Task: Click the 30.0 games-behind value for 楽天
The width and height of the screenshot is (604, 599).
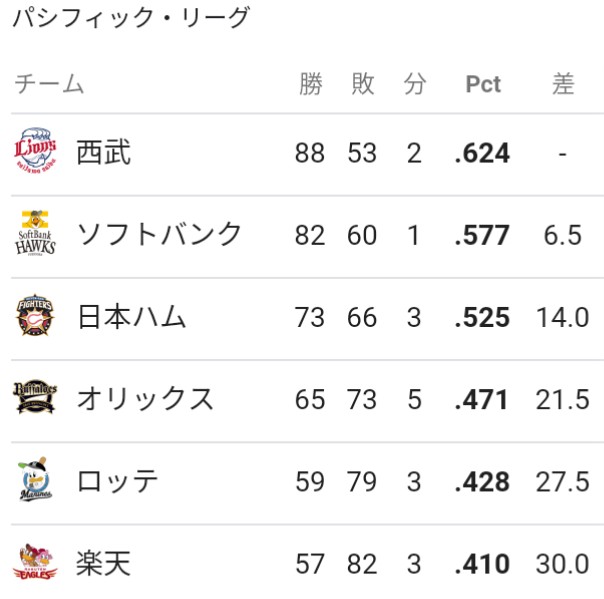Action: pyautogui.click(x=562, y=564)
